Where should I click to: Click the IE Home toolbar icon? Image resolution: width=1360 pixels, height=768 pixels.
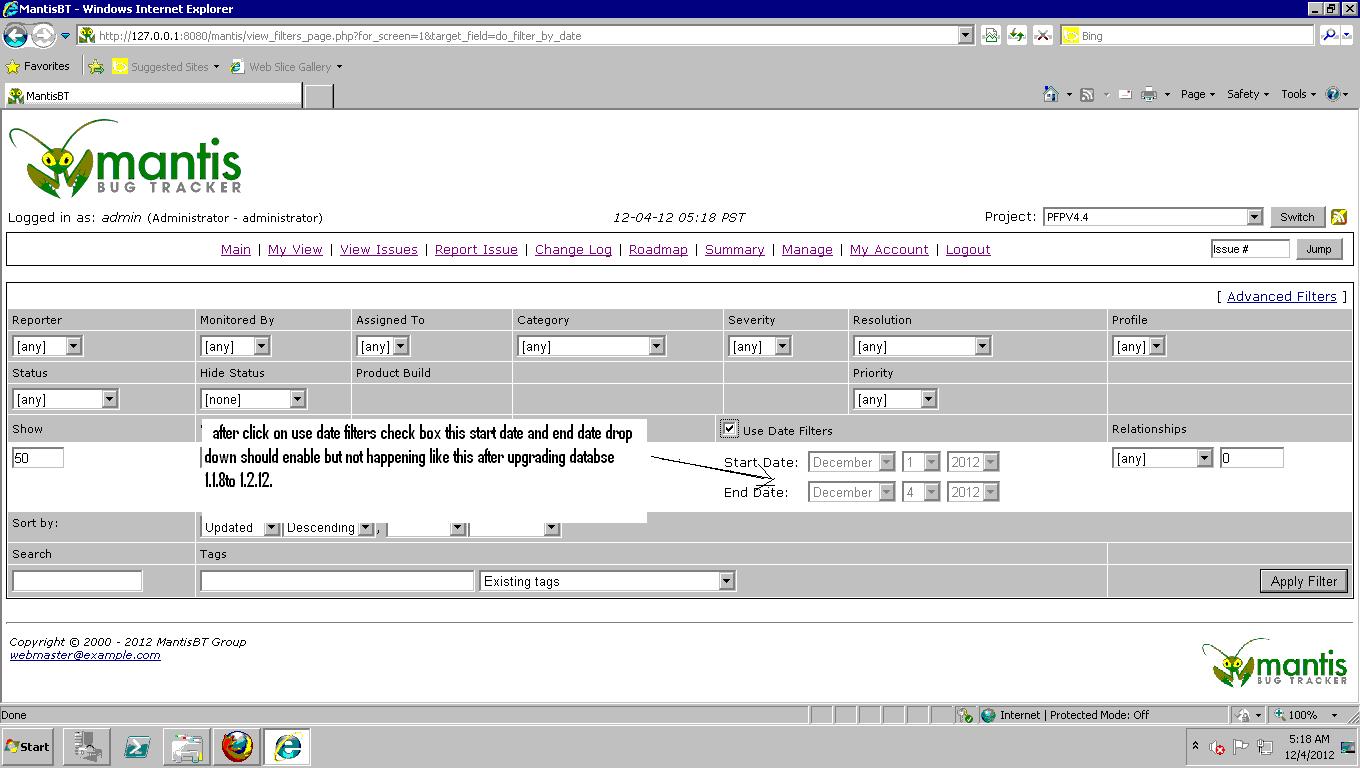pyautogui.click(x=1050, y=94)
